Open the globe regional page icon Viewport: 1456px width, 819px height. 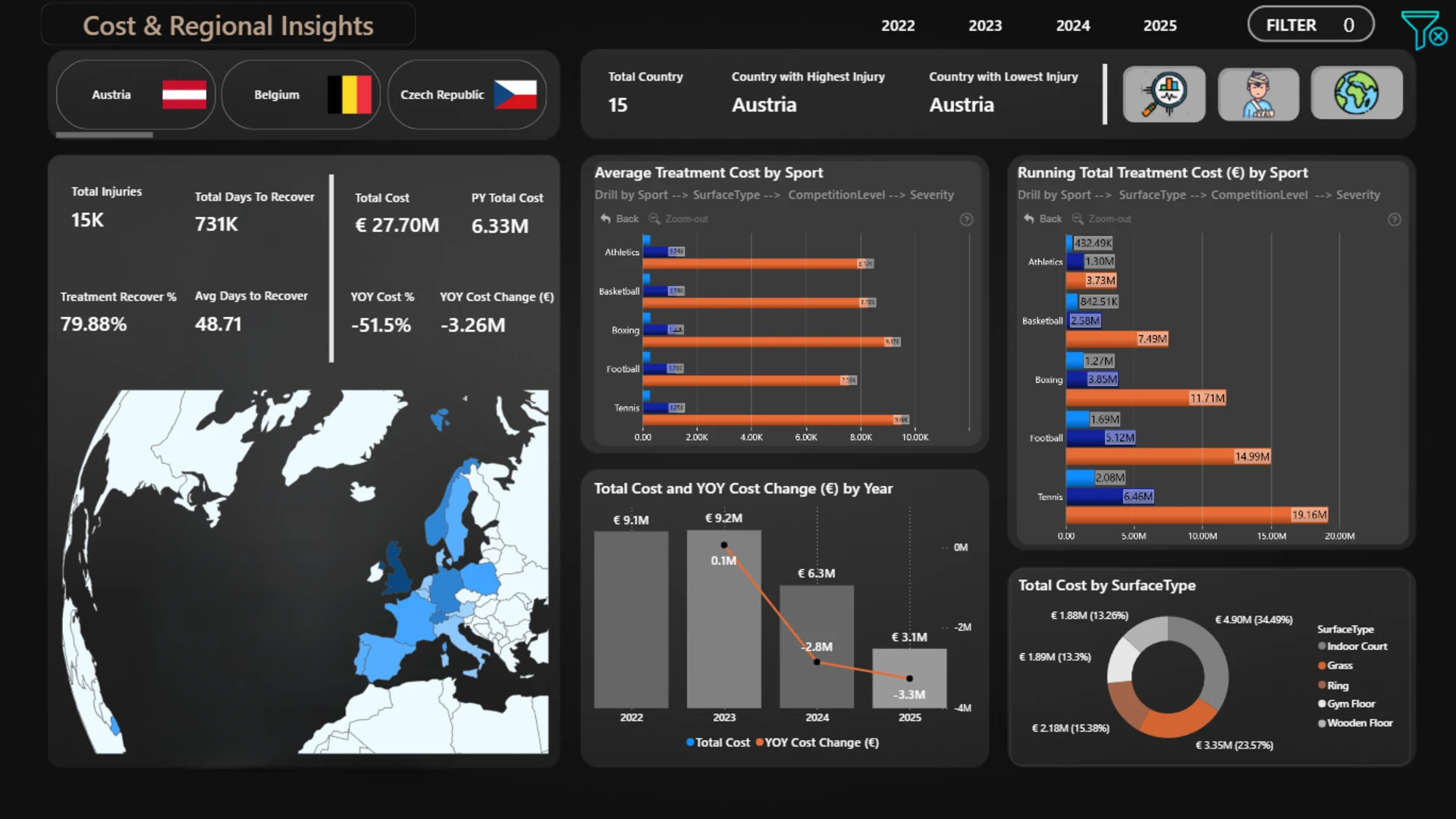click(1357, 93)
